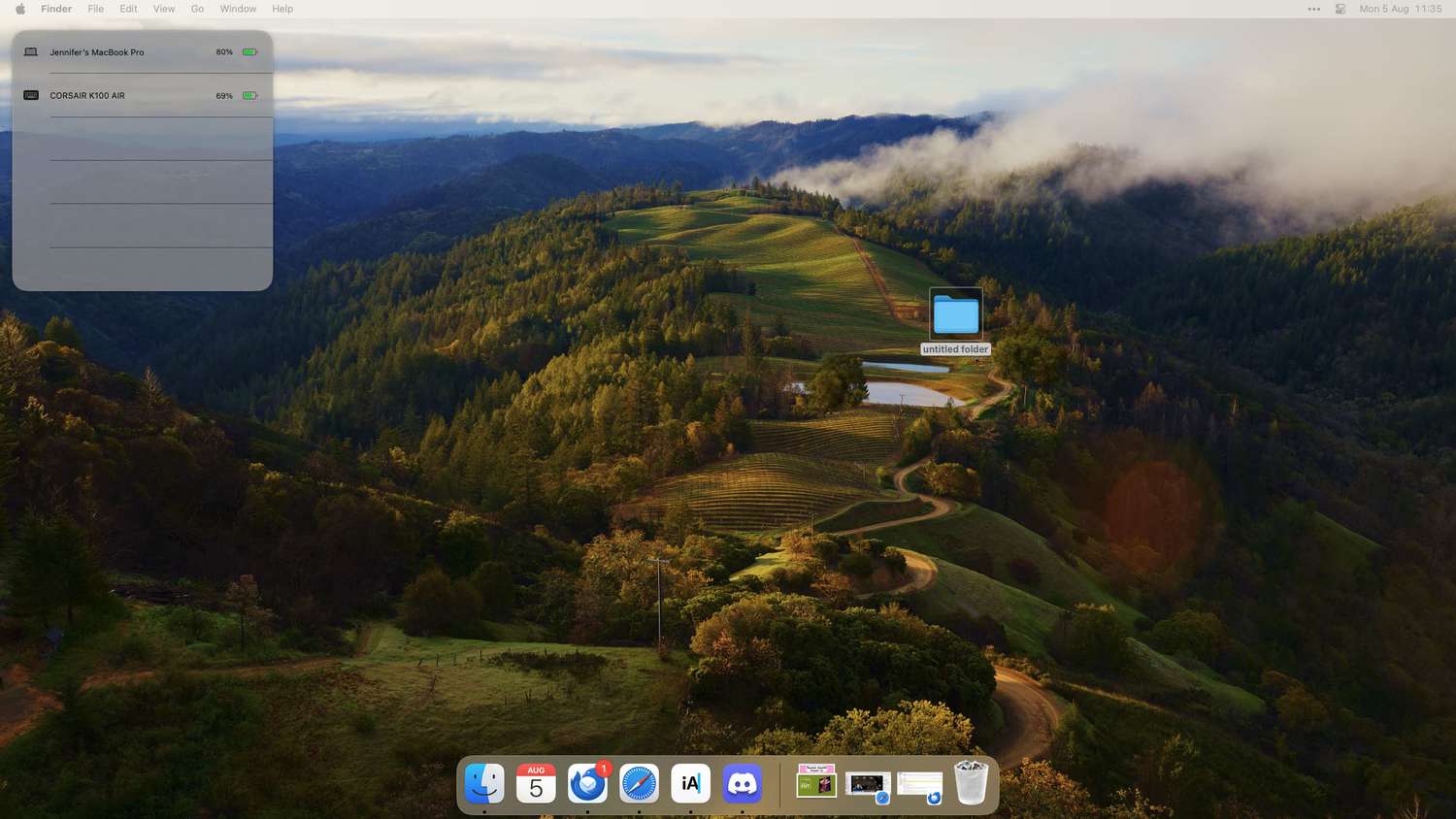Open Finder from the Dock
The height and width of the screenshot is (819, 1456).
pyautogui.click(x=484, y=783)
